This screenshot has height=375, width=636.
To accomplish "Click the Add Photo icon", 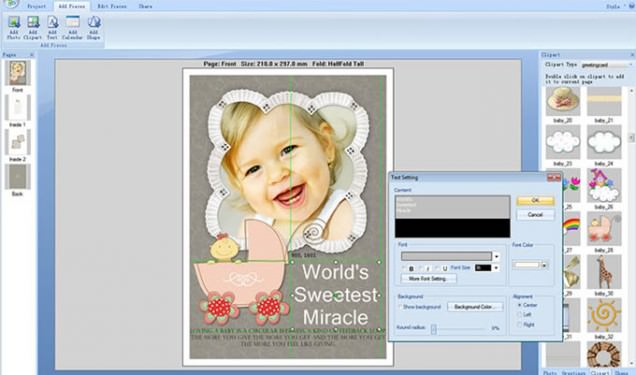I will click(x=14, y=27).
